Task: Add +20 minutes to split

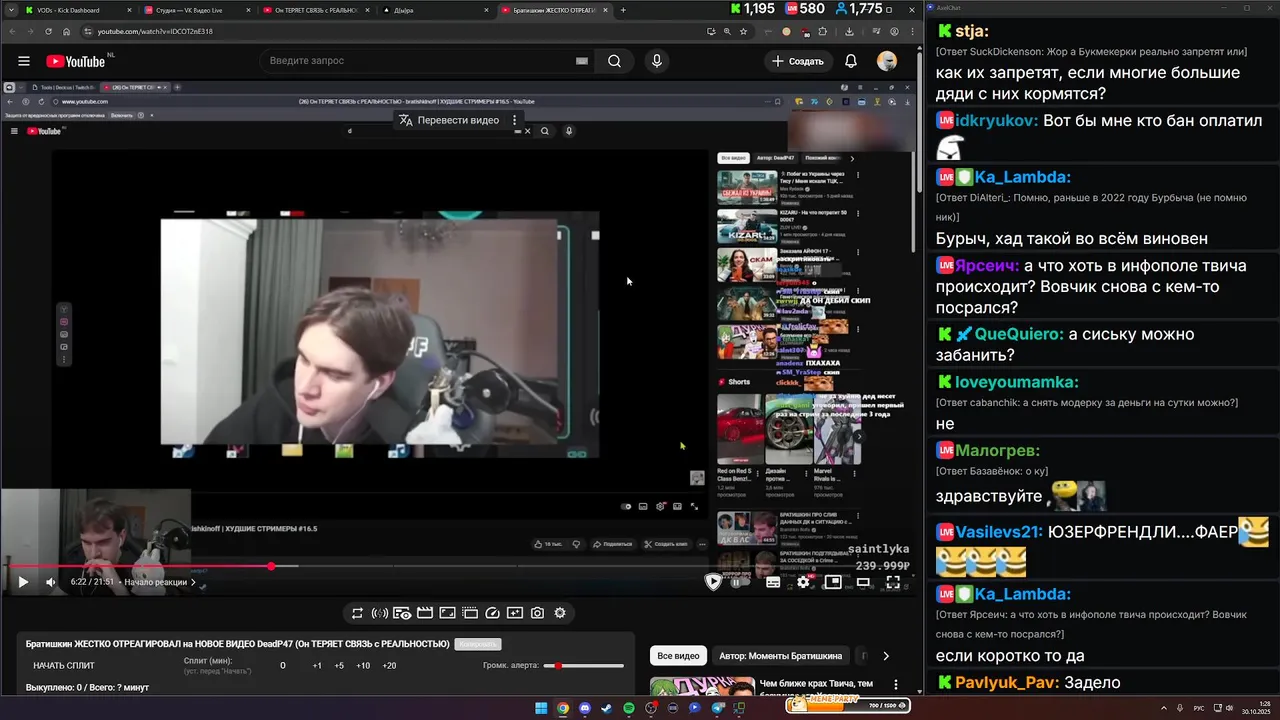Action: pos(389,665)
